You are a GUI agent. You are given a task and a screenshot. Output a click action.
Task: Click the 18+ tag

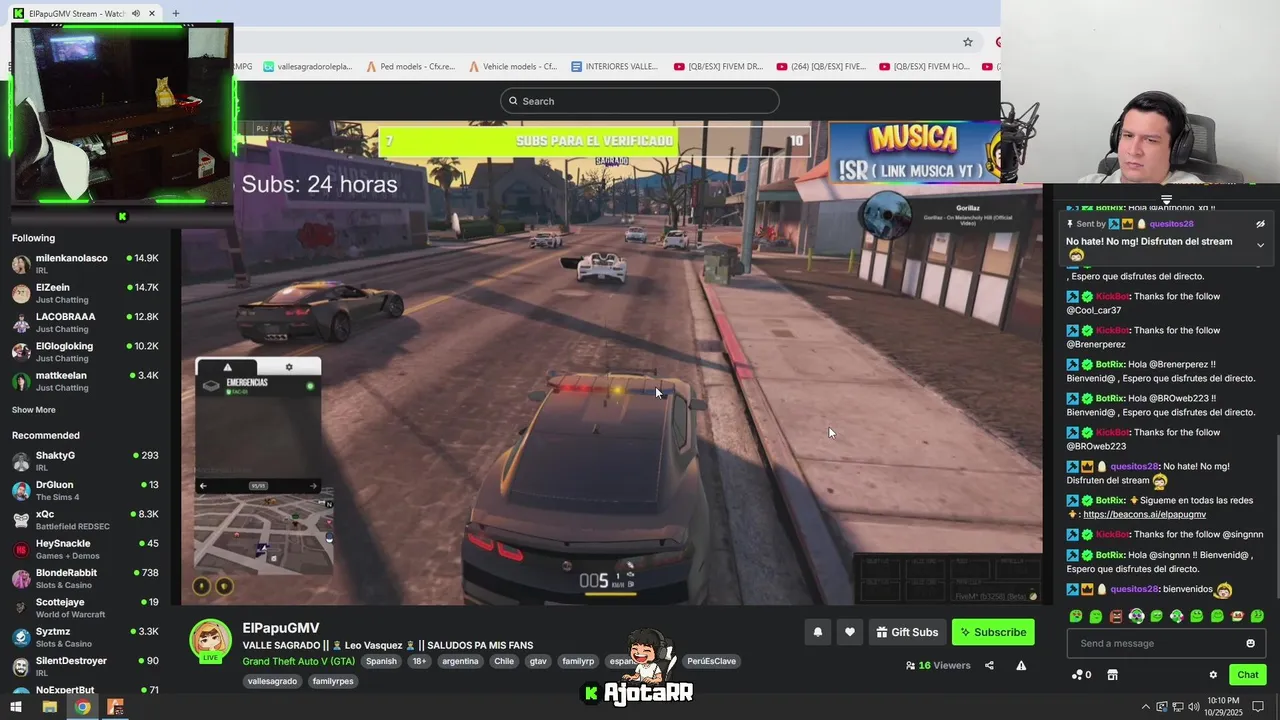[419, 661]
